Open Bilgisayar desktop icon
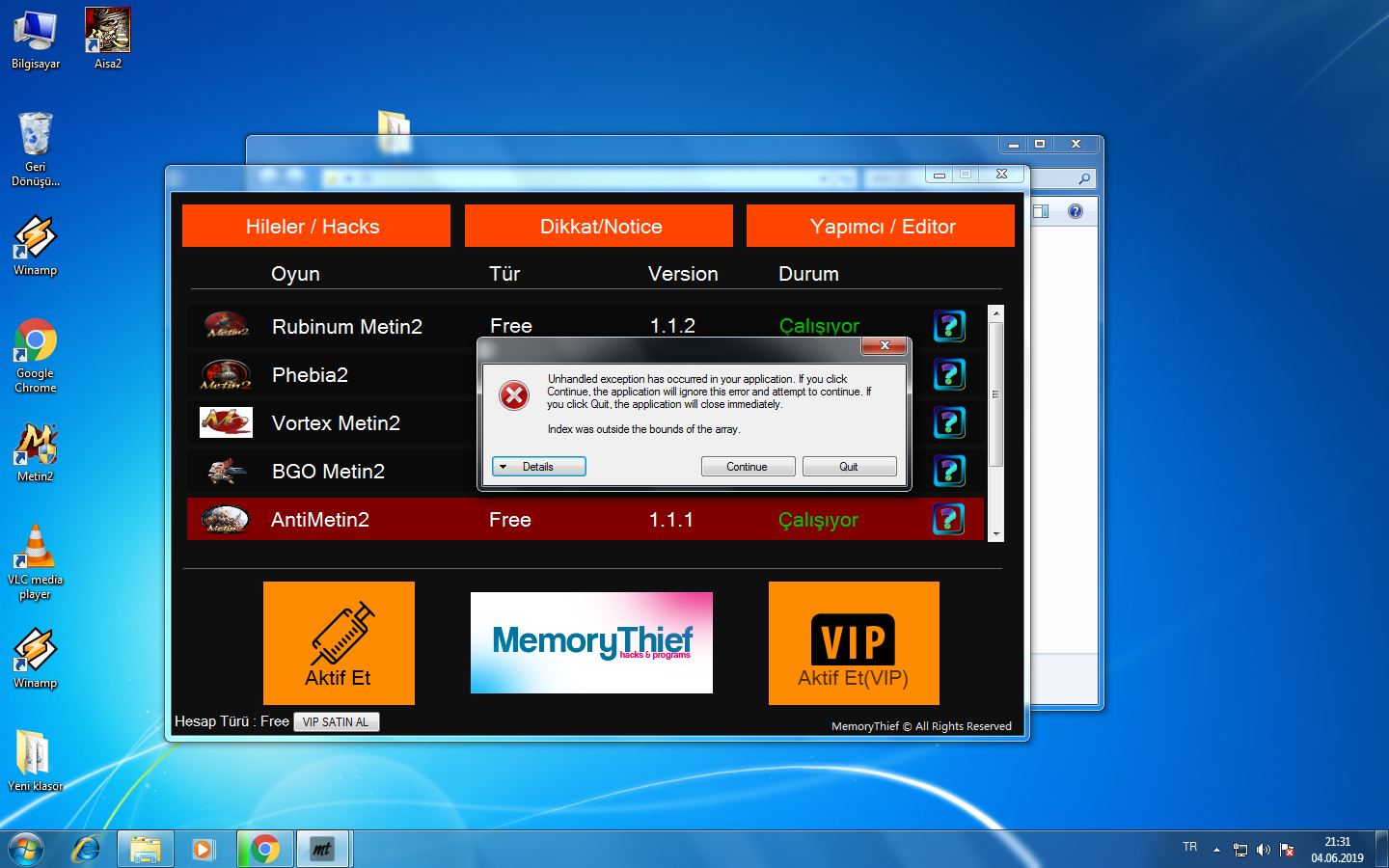 click(x=36, y=40)
